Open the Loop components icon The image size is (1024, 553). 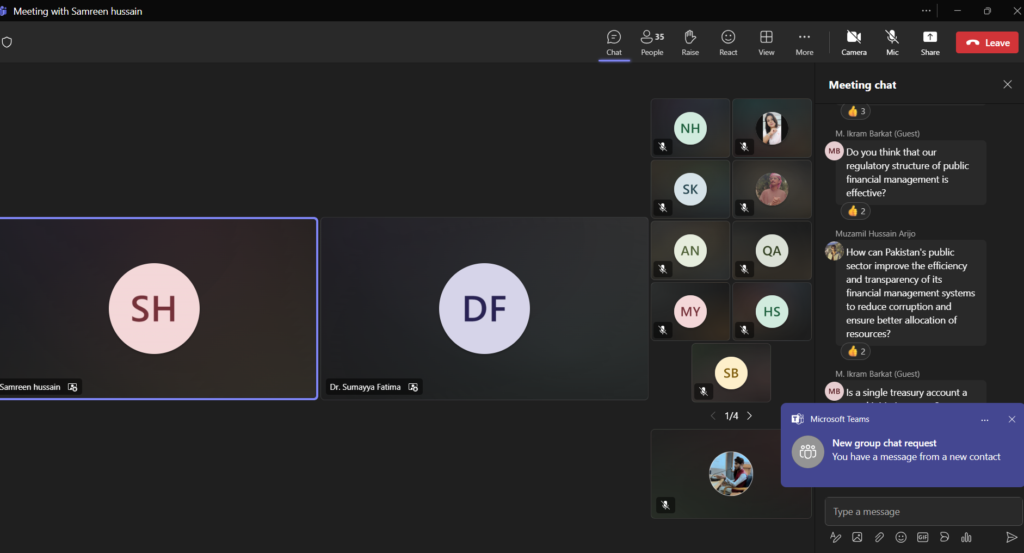pyautogui.click(x=944, y=537)
